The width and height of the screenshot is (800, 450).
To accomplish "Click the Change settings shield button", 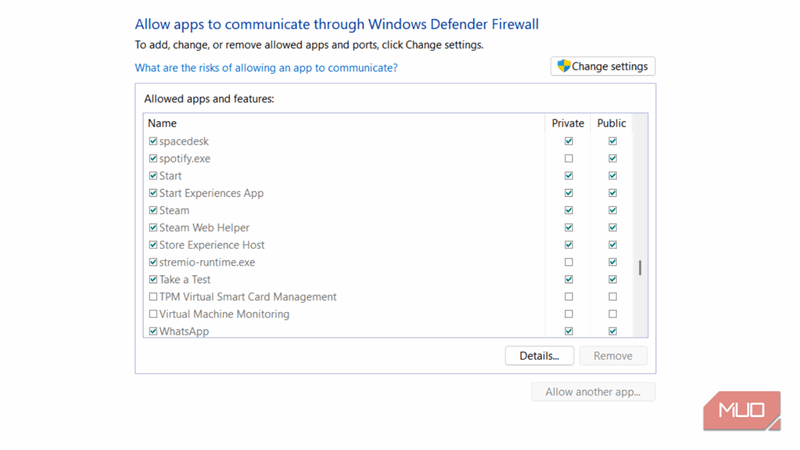I will point(603,66).
